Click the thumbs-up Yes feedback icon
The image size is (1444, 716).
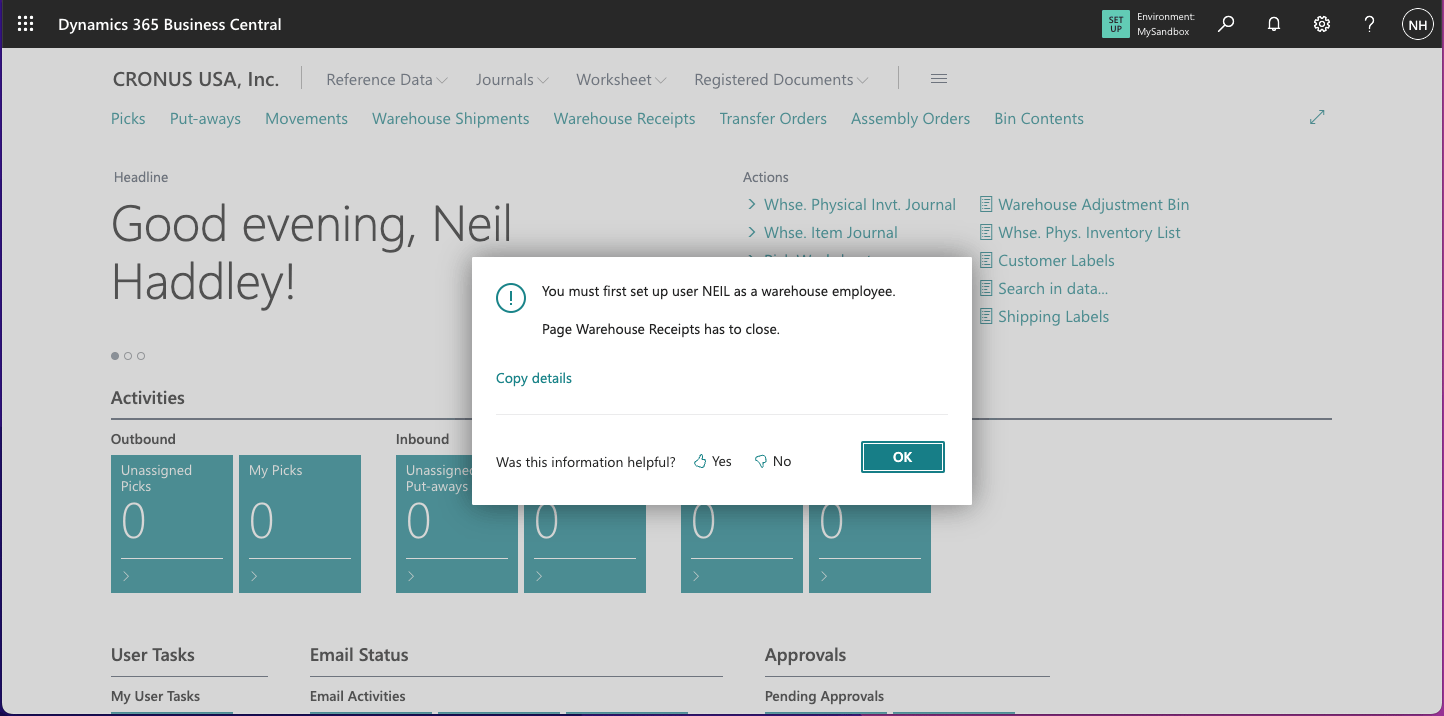pyautogui.click(x=701, y=461)
